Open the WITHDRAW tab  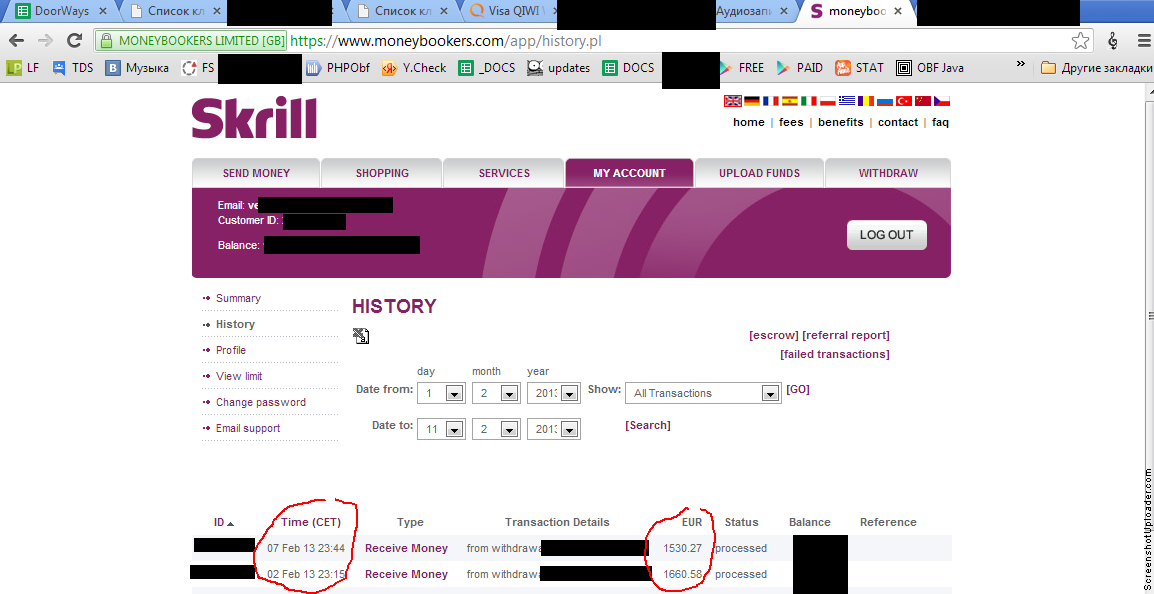[x=888, y=173]
